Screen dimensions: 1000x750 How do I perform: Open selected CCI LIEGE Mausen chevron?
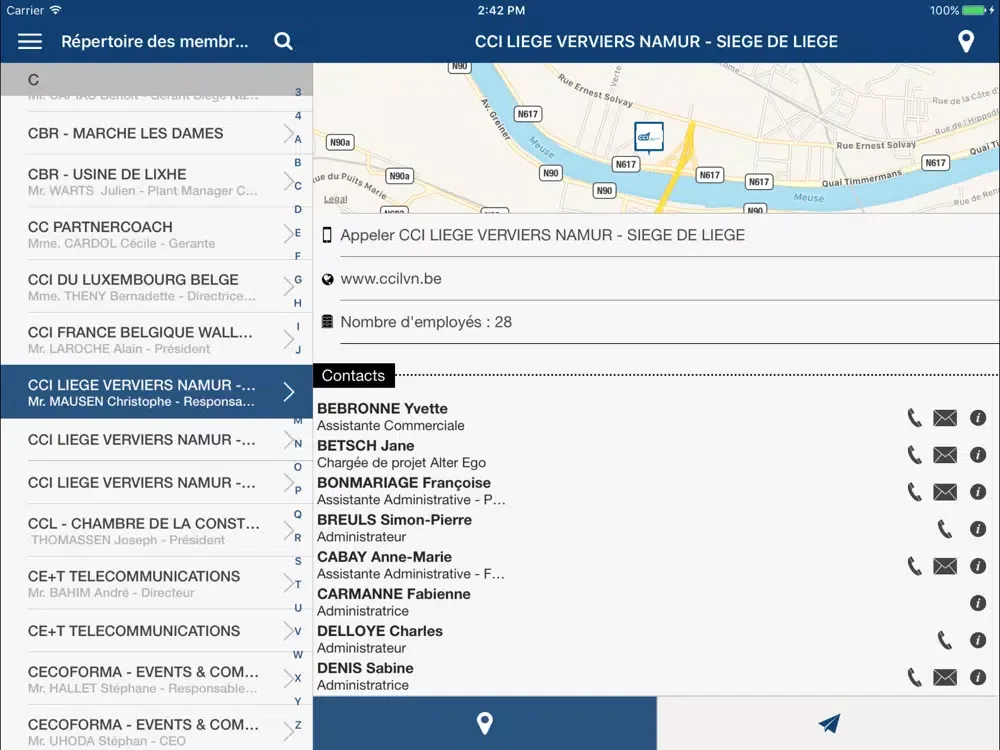[x=289, y=392]
